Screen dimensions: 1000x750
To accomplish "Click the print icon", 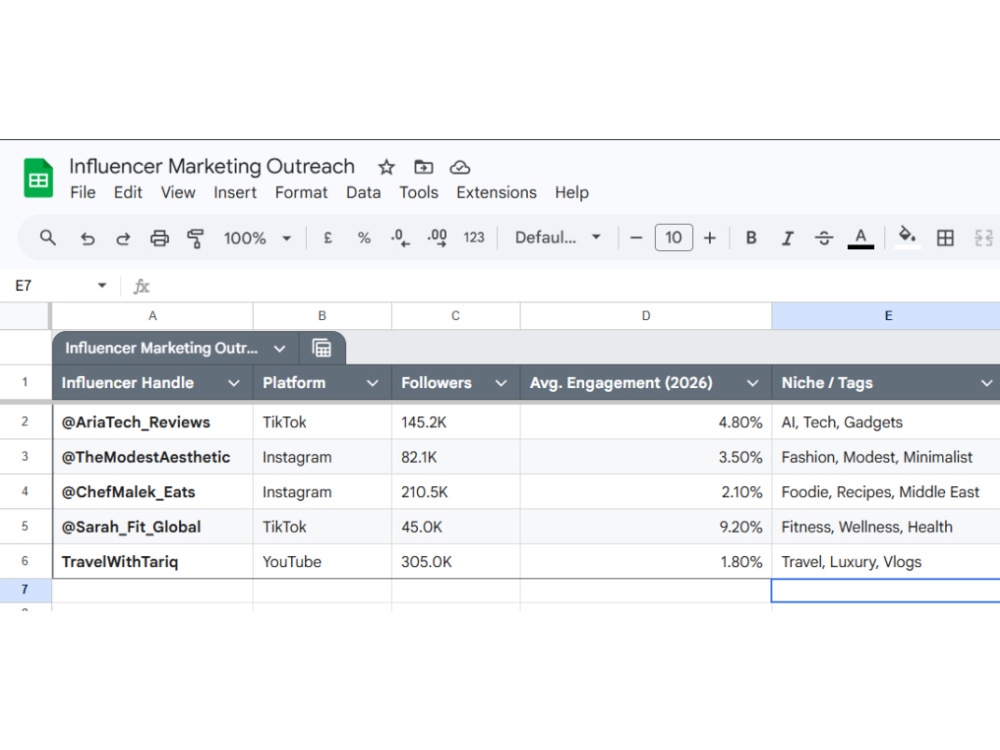I will pyautogui.click(x=159, y=239).
